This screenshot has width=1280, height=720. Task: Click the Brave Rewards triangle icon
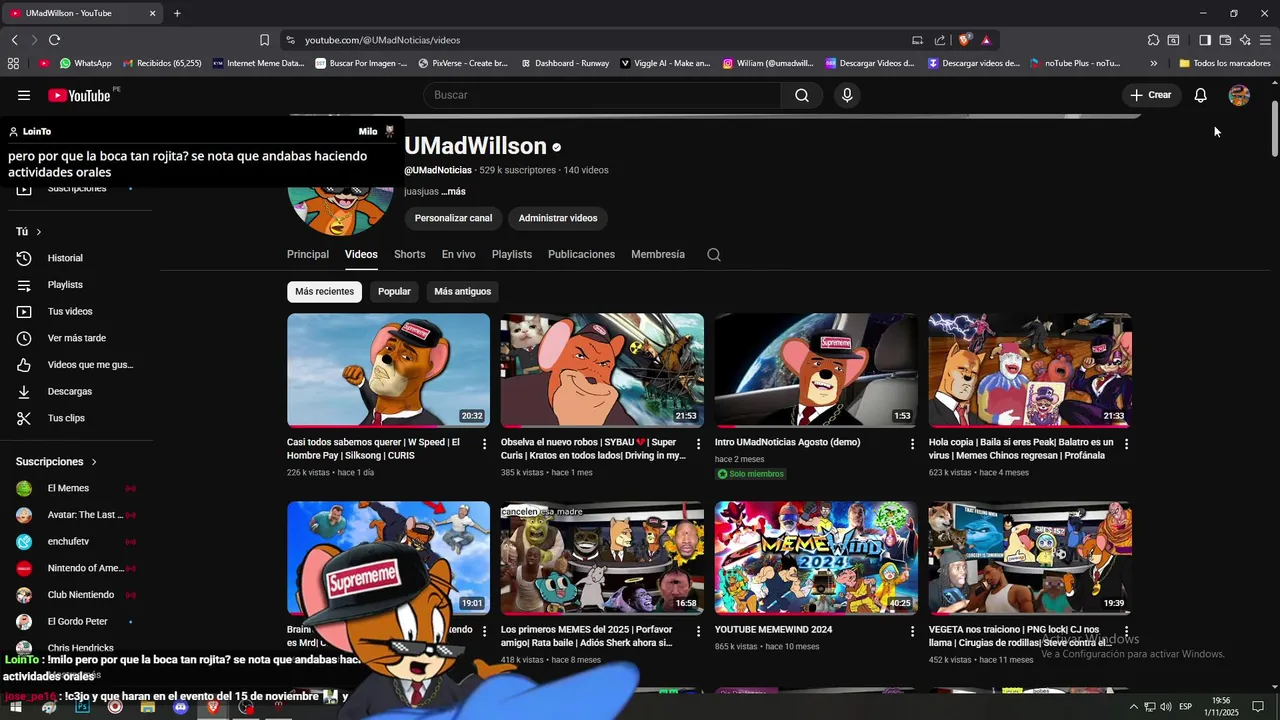[x=986, y=40]
